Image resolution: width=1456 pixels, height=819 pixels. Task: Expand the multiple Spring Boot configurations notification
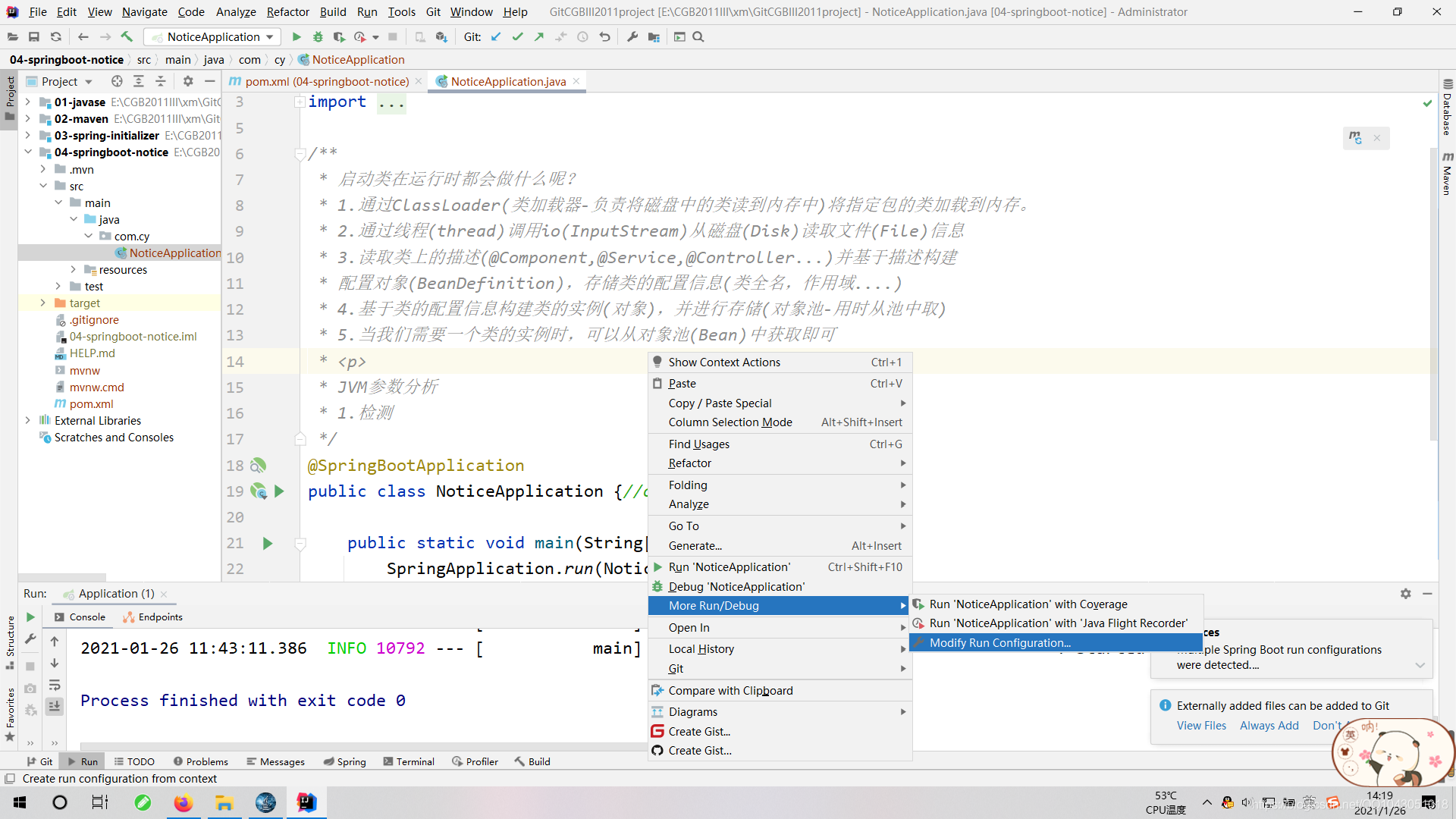pos(1420,665)
